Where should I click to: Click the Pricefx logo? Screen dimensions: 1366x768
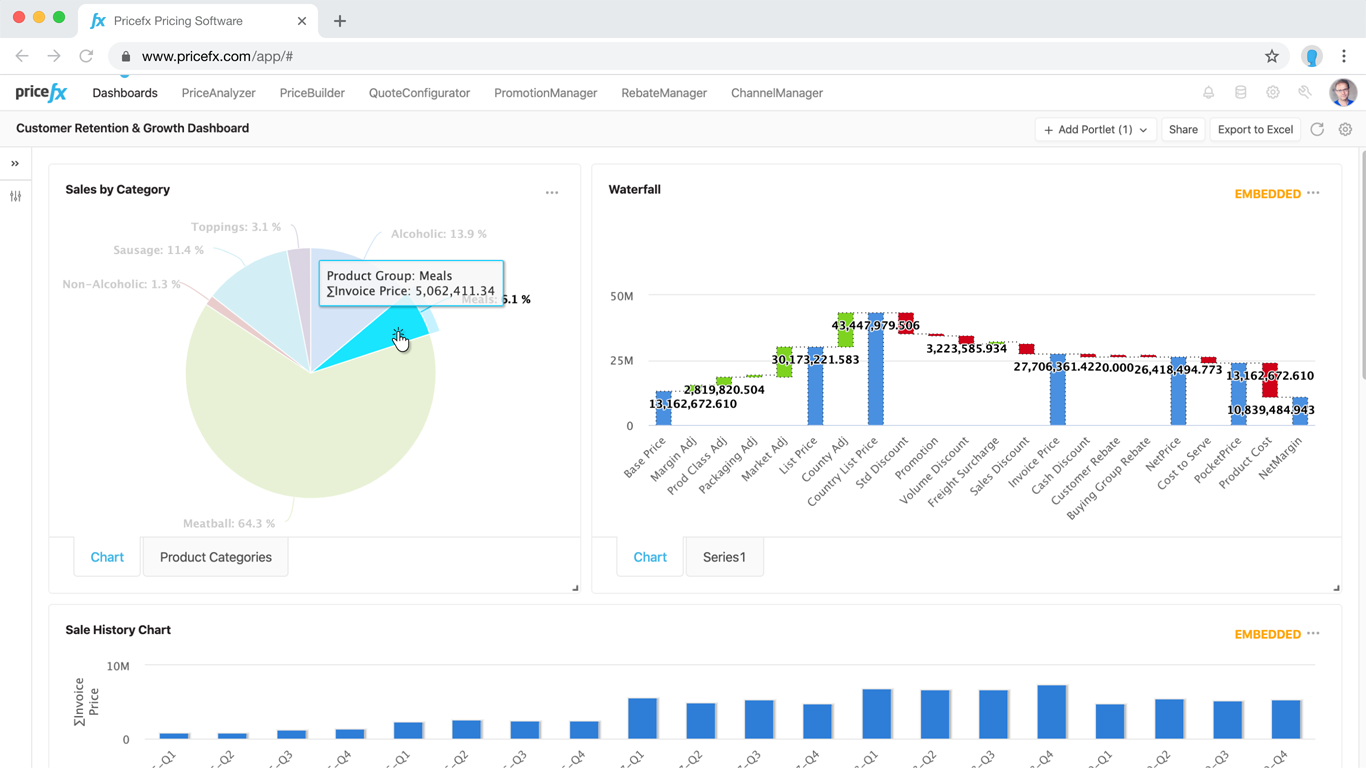pos(39,92)
